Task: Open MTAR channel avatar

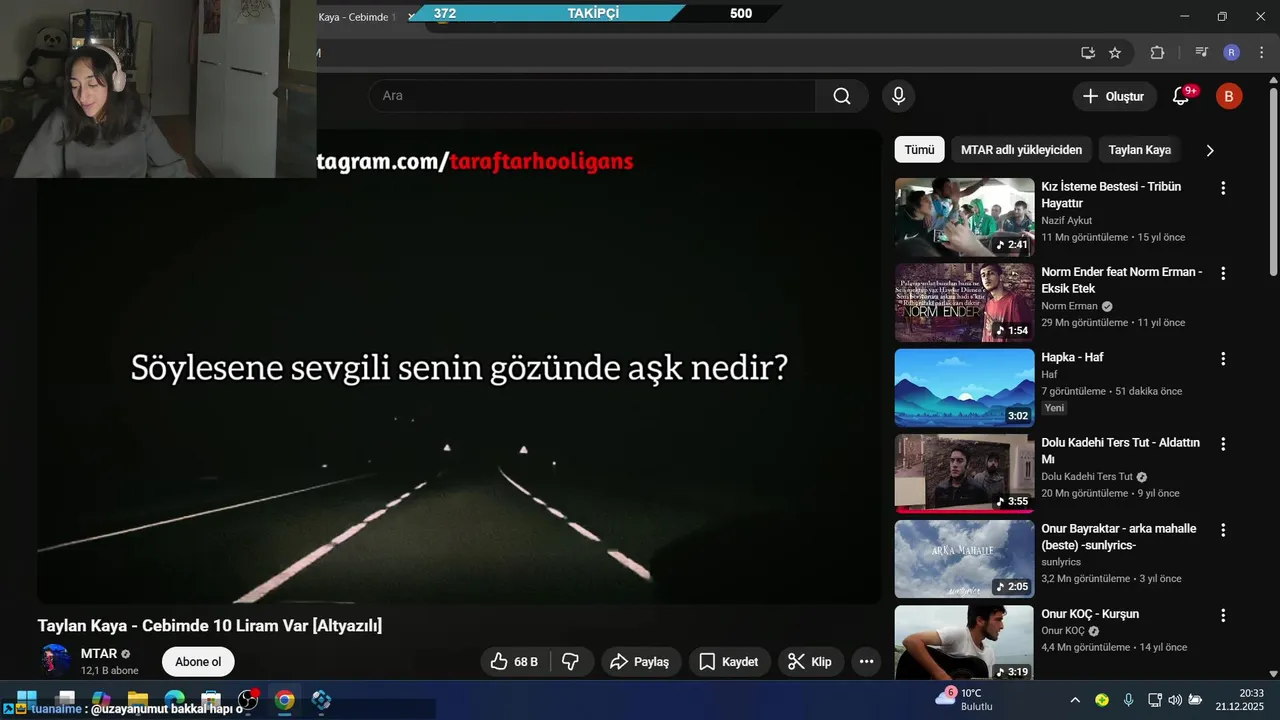Action: coord(55,660)
